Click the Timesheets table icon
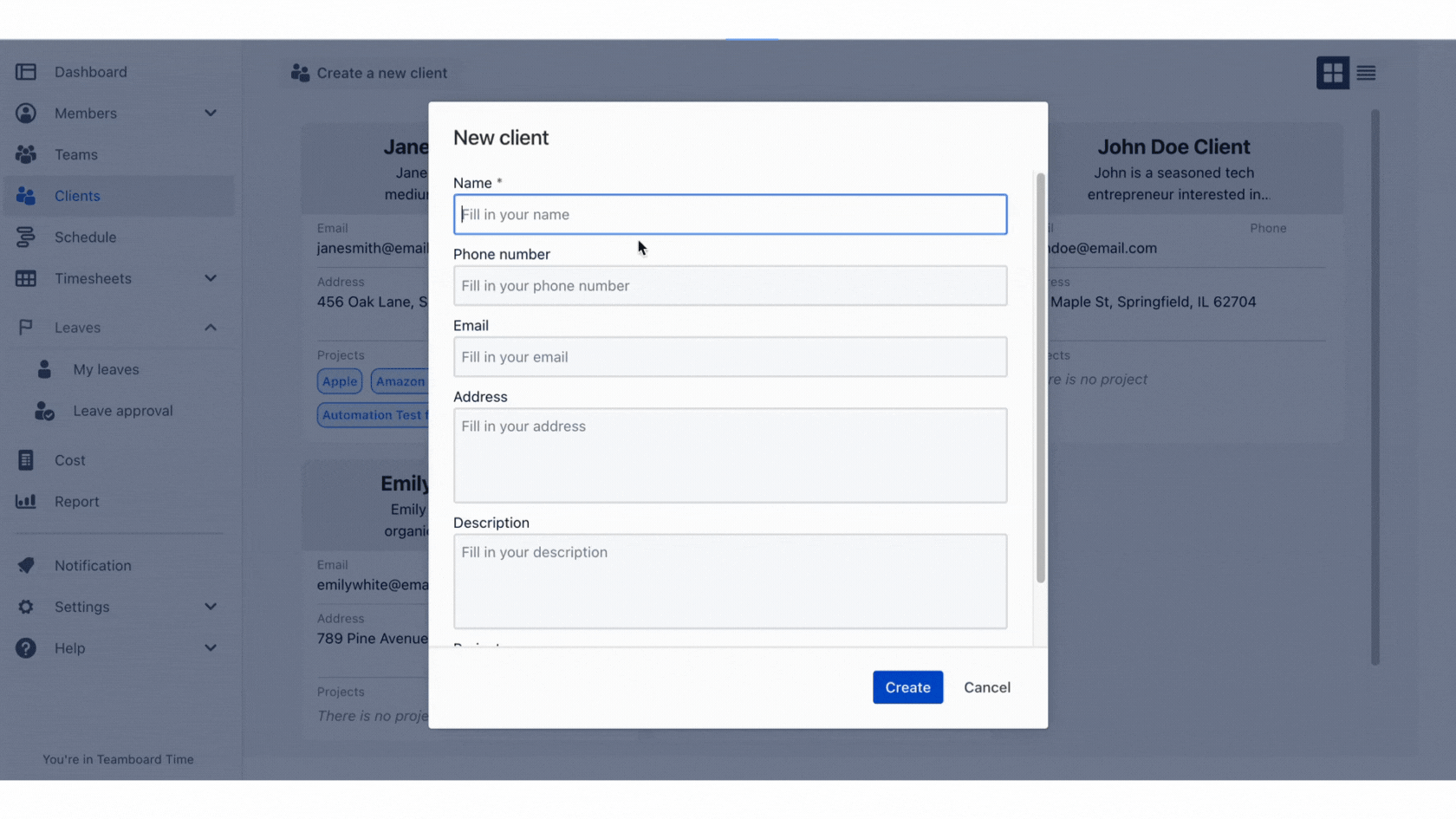Image resolution: width=1456 pixels, height=819 pixels. 26,278
